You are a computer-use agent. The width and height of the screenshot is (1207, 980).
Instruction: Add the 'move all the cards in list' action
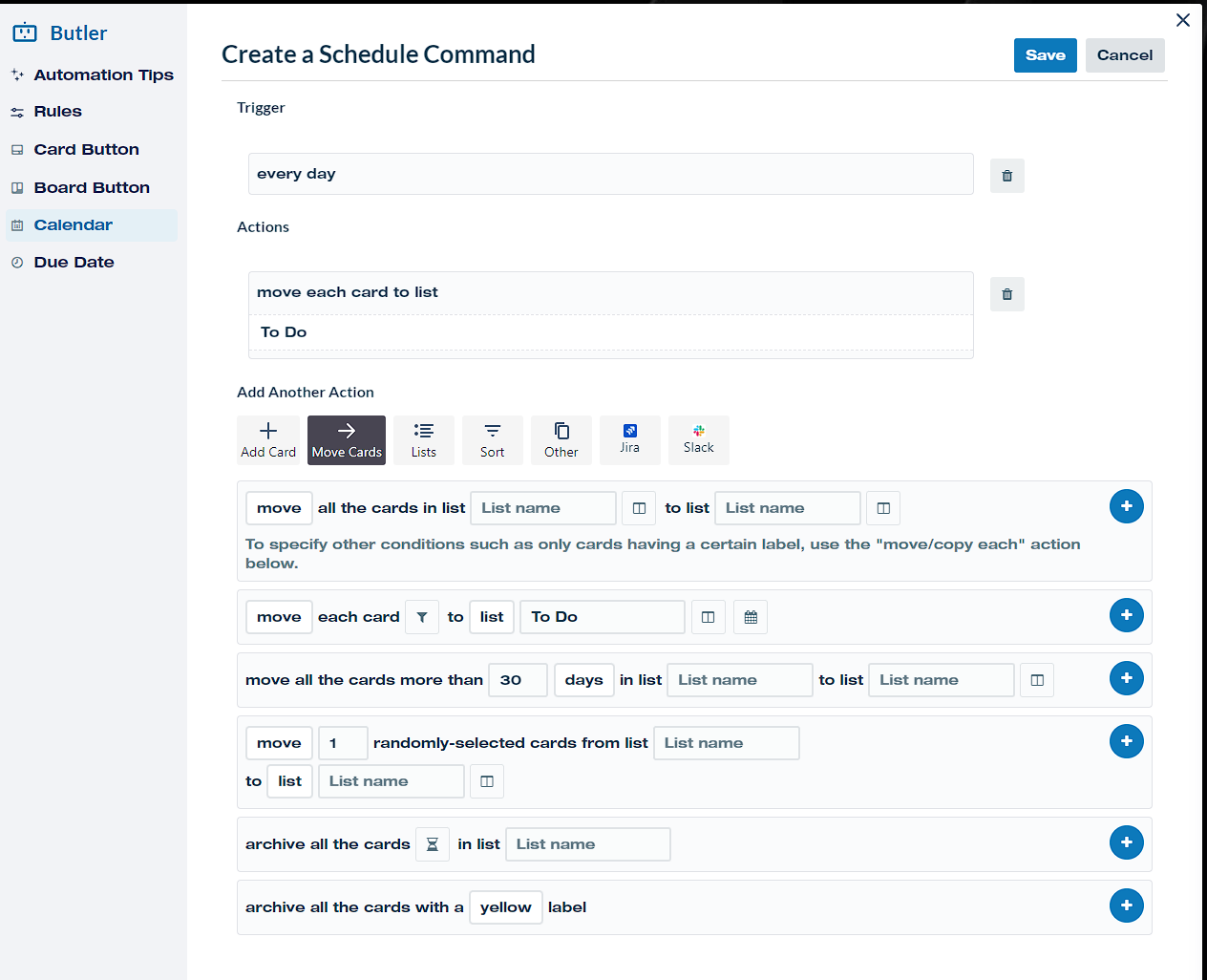click(x=1127, y=506)
